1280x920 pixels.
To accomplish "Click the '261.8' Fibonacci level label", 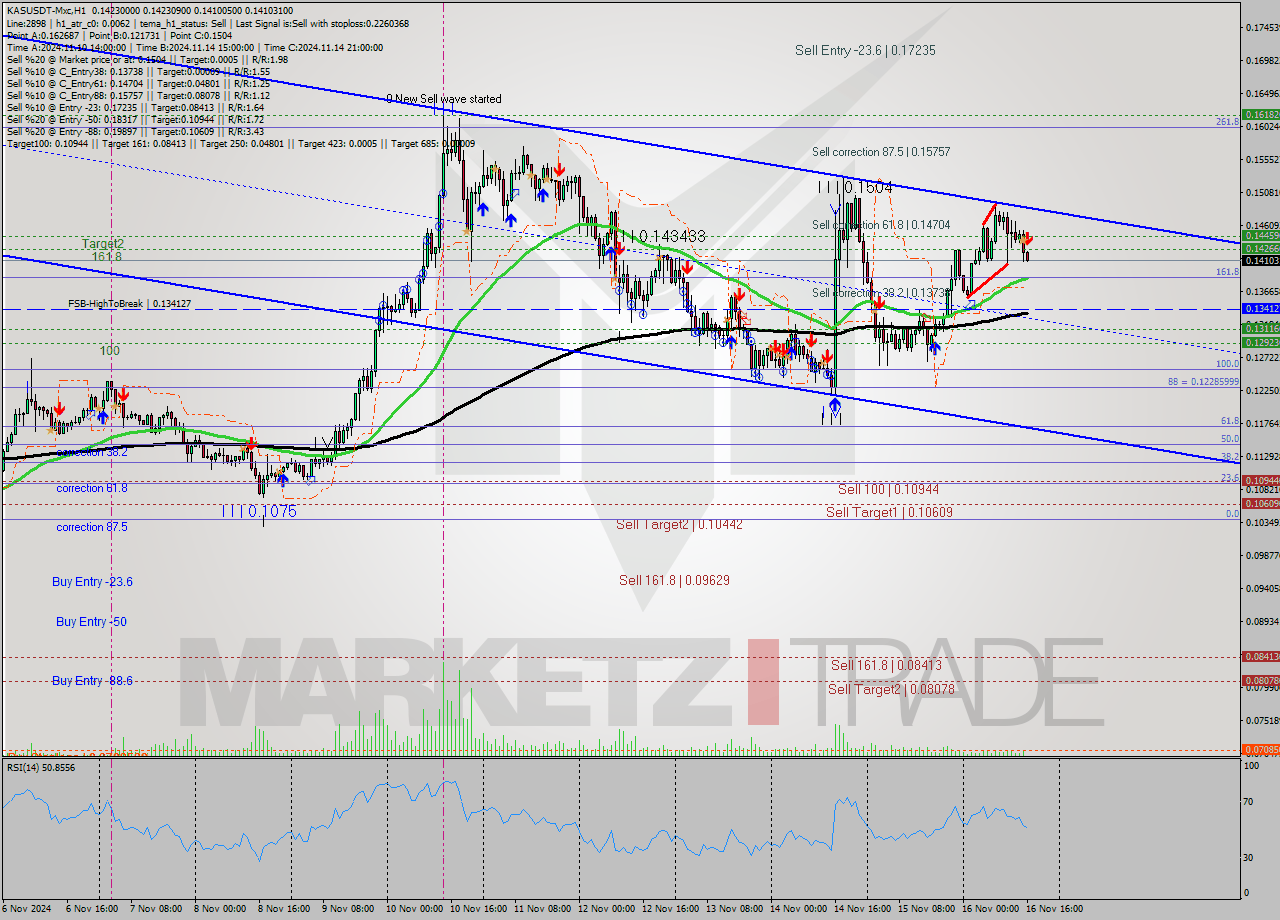I will (x=1227, y=121).
